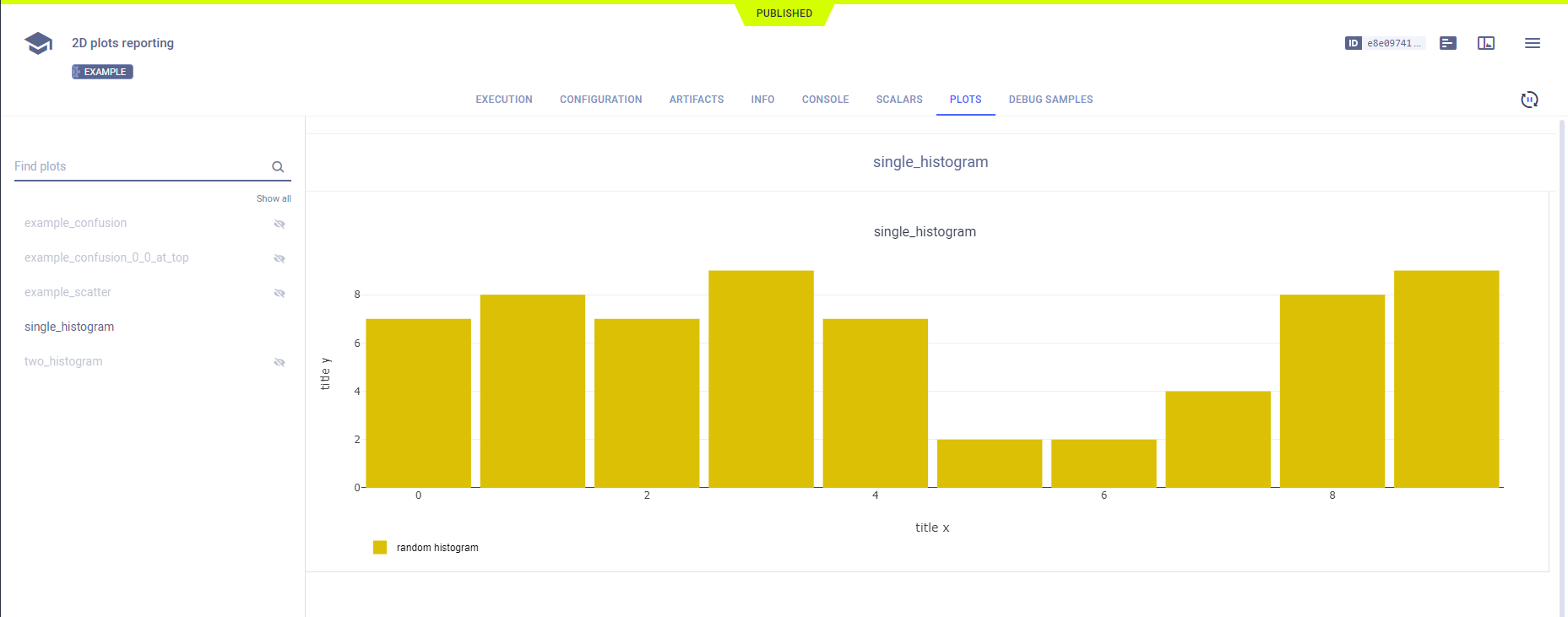The image size is (1568, 617).
Task: Click the experiment graduation cap icon
Action: point(38,43)
